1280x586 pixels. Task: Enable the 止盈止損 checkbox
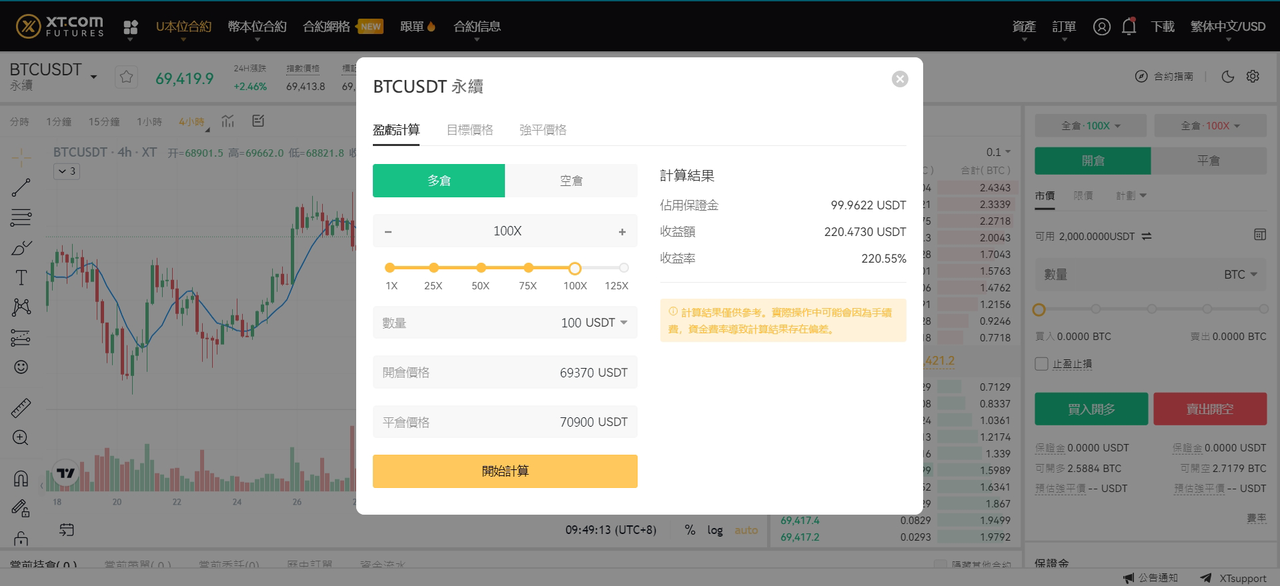(x=1042, y=364)
